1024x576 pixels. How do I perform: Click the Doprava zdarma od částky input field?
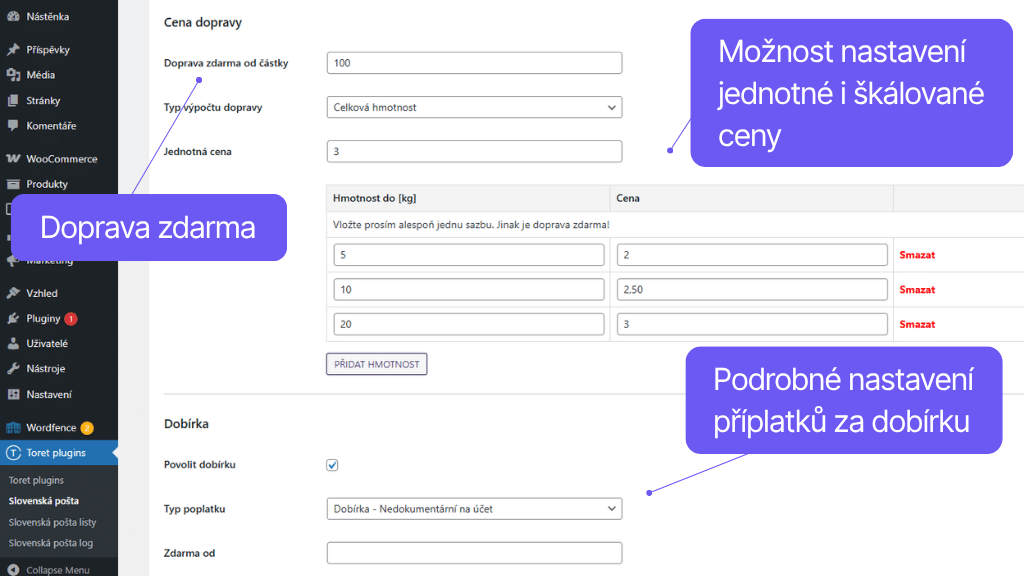pos(473,62)
